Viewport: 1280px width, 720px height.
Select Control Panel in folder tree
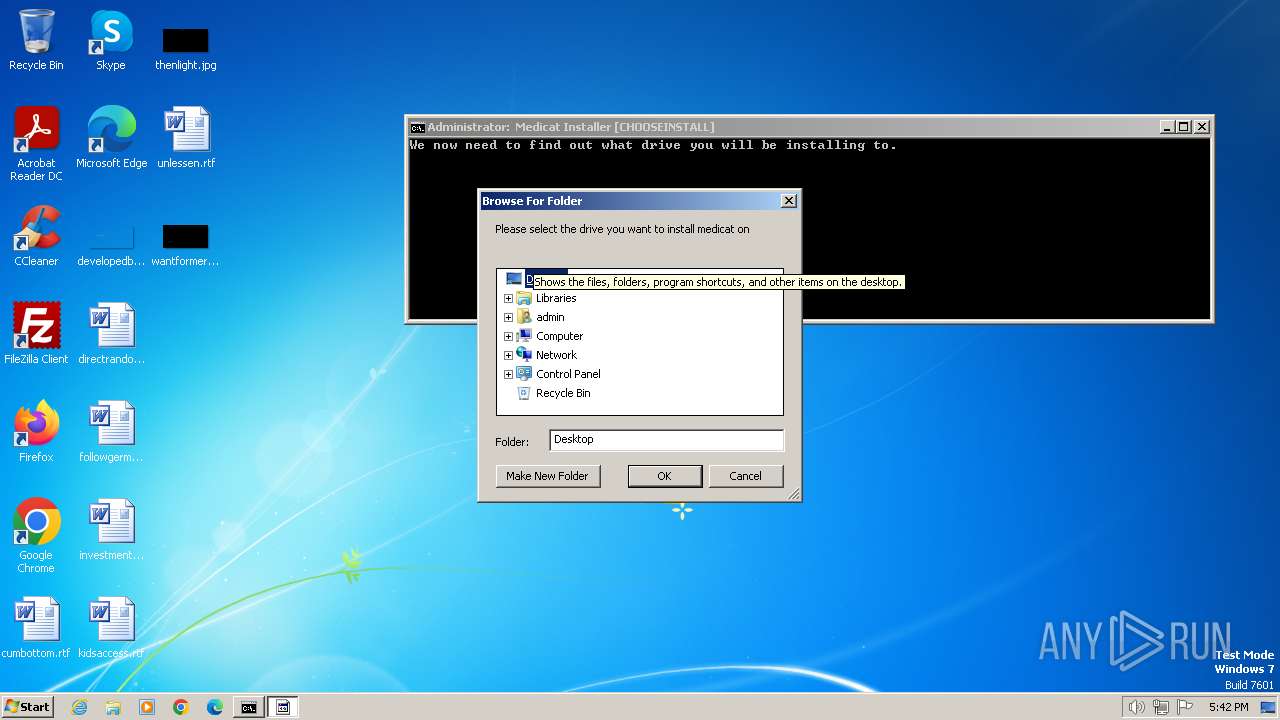click(x=568, y=374)
